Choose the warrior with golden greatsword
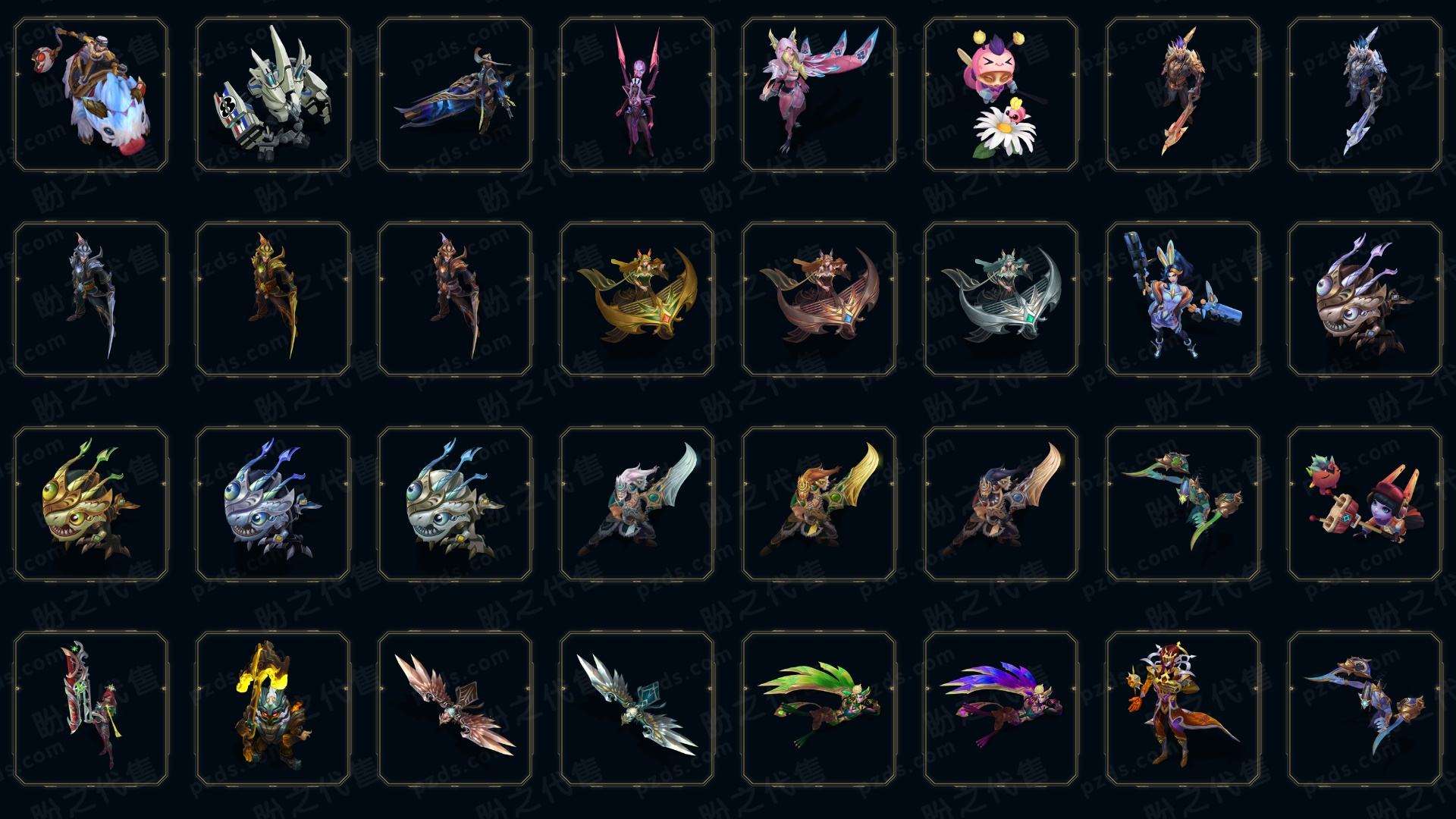The image size is (1456, 819). click(x=819, y=504)
